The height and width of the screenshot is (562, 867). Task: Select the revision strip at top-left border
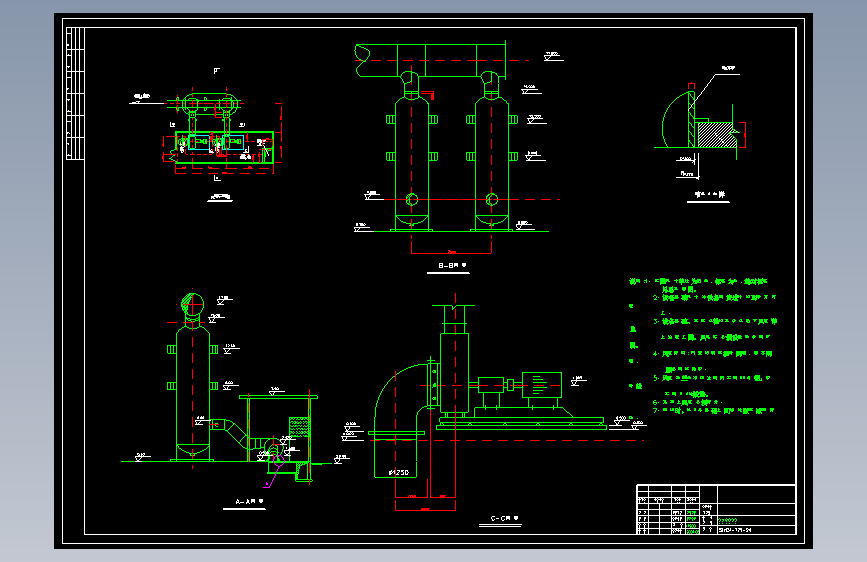tap(75, 93)
